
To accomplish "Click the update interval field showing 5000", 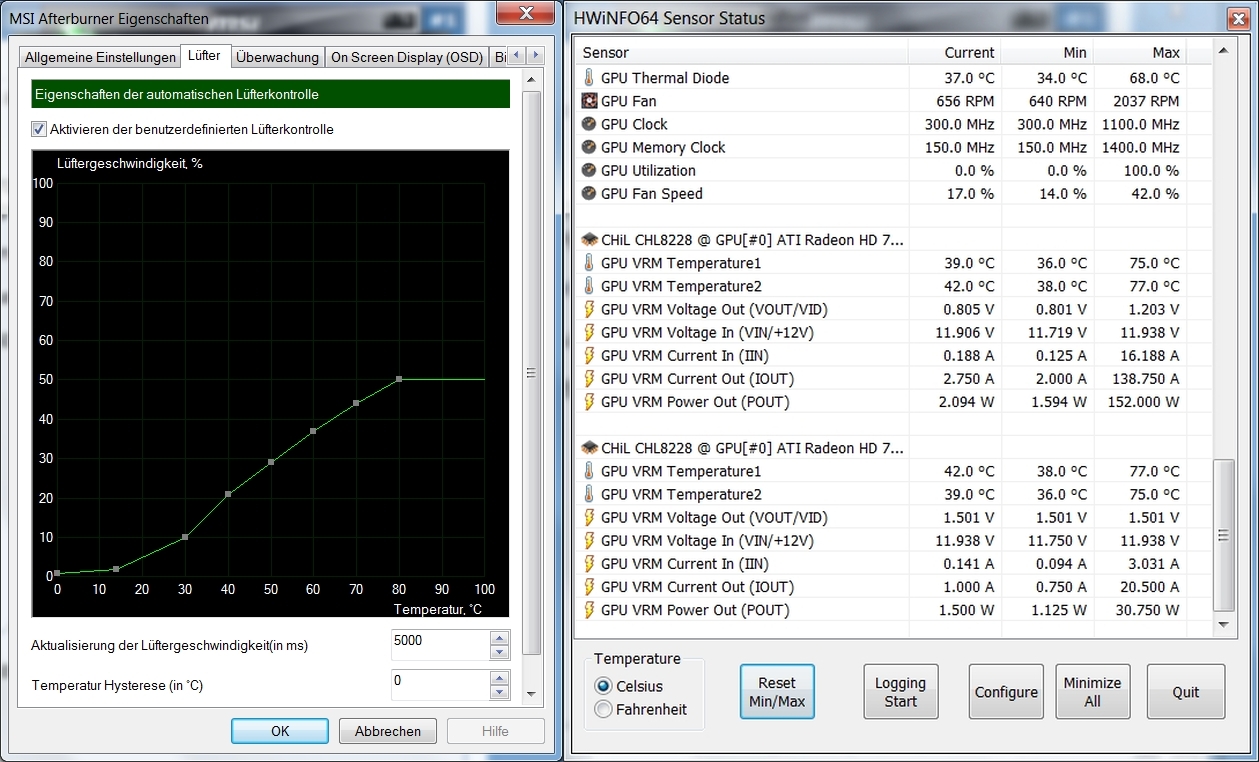I will tap(441, 644).
